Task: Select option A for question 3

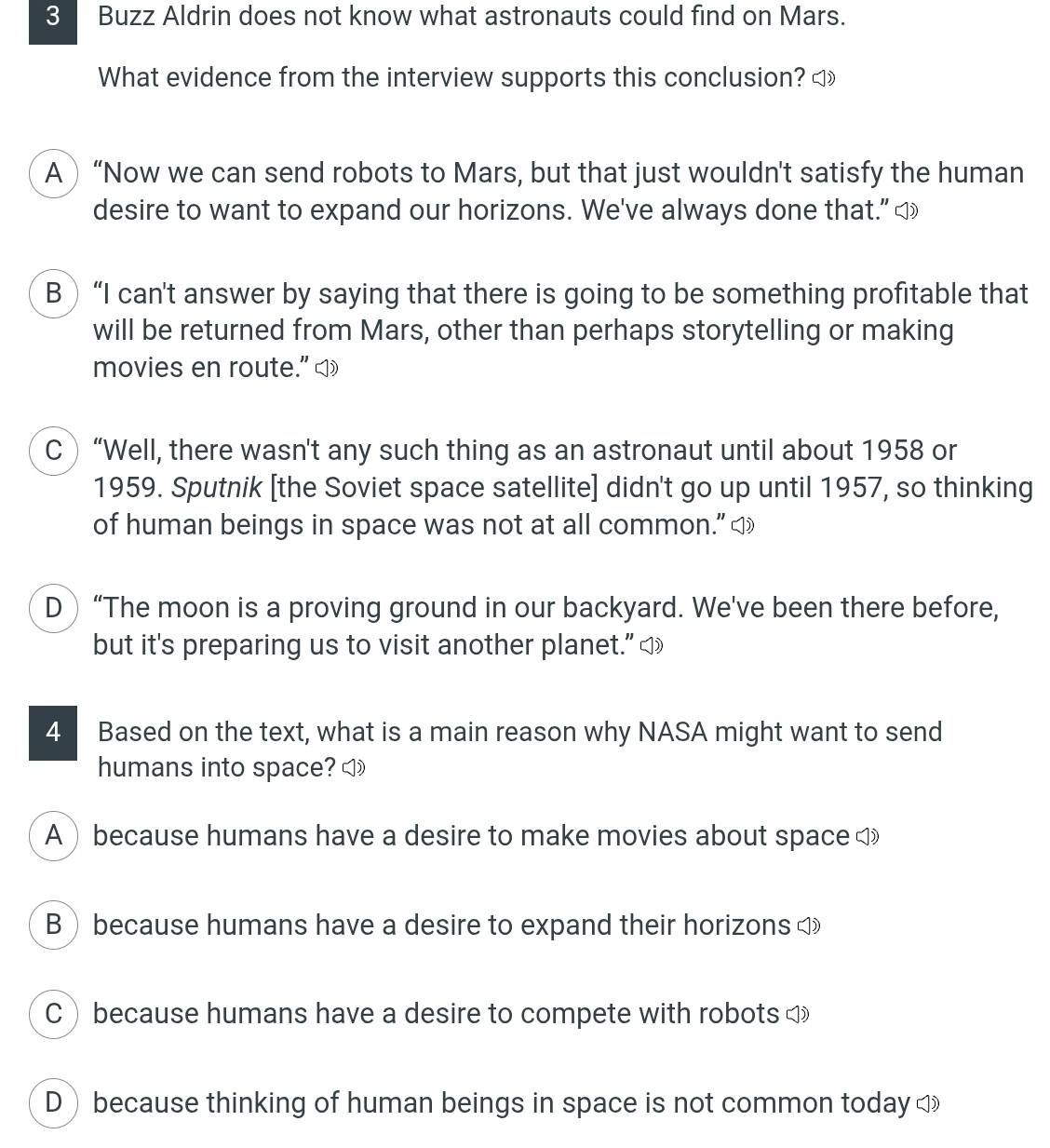Action: (x=53, y=174)
